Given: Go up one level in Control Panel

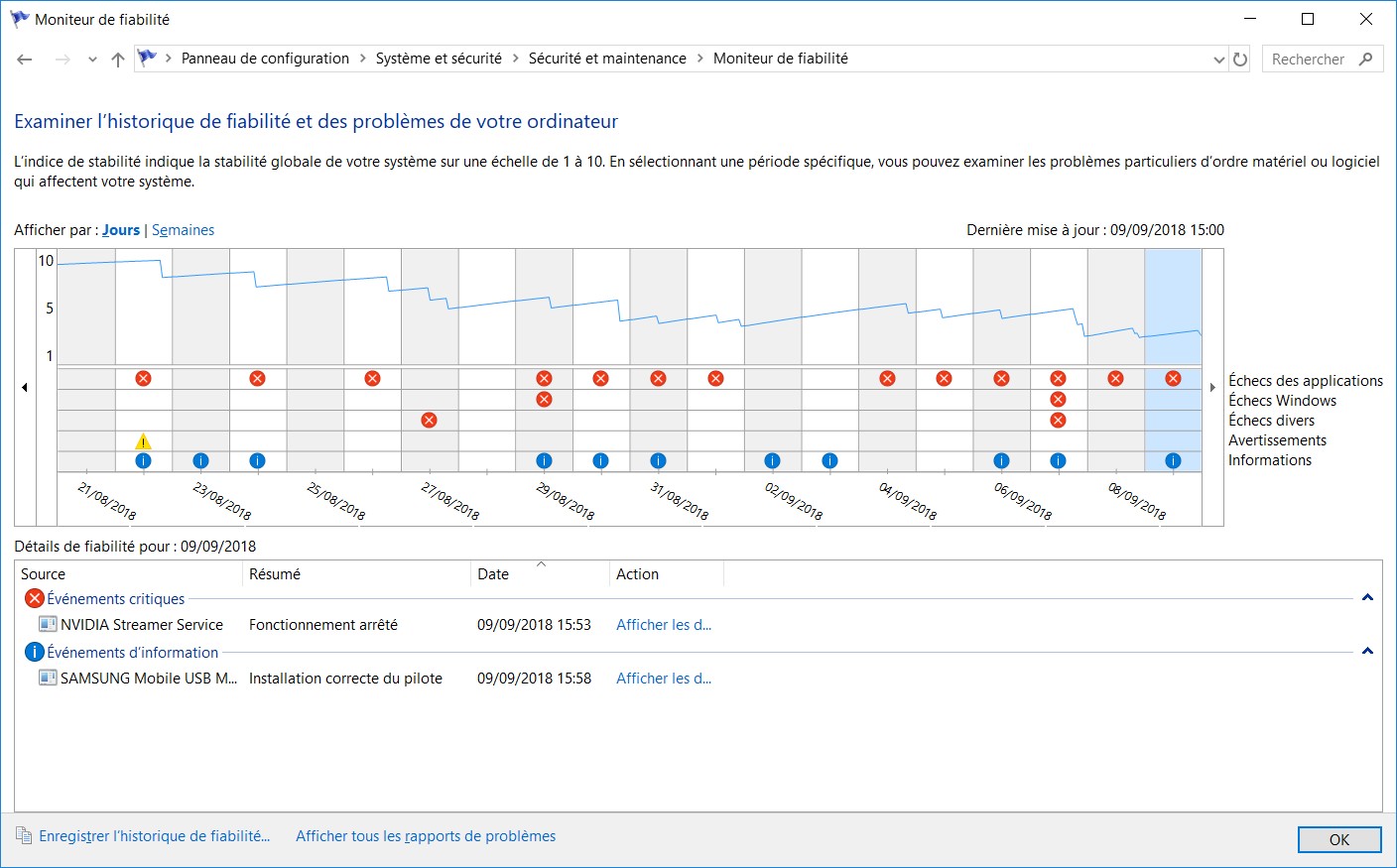Looking at the screenshot, I should (118, 60).
